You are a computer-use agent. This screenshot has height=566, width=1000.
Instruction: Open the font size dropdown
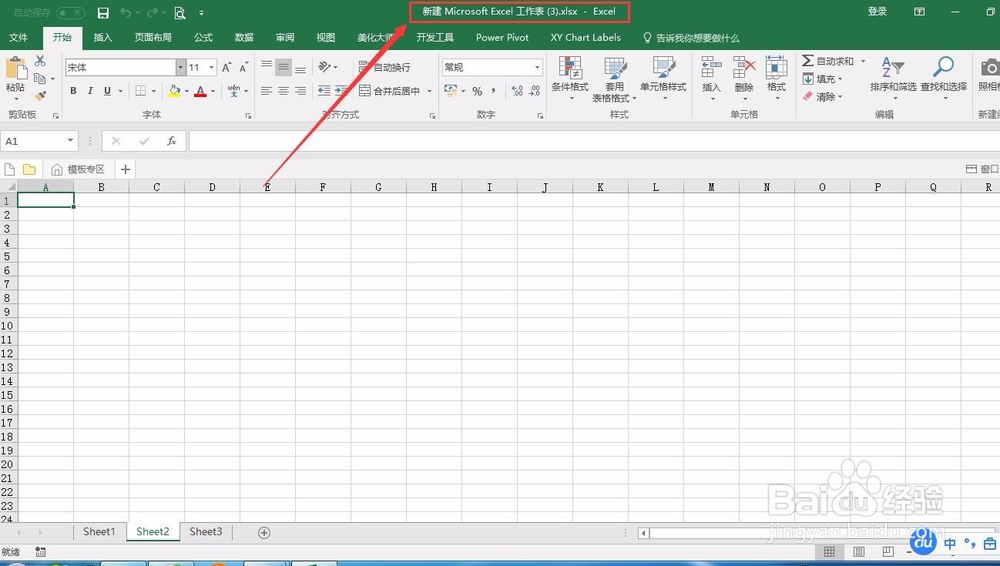[x=211, y=67]
